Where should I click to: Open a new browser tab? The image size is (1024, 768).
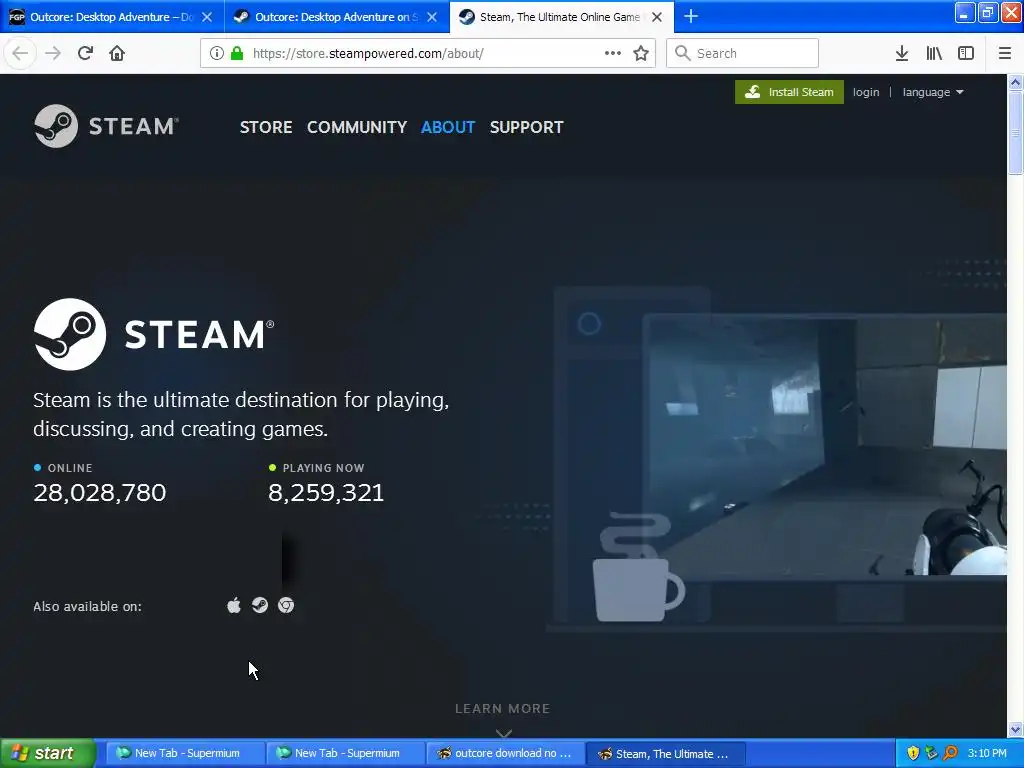[691, 16]
